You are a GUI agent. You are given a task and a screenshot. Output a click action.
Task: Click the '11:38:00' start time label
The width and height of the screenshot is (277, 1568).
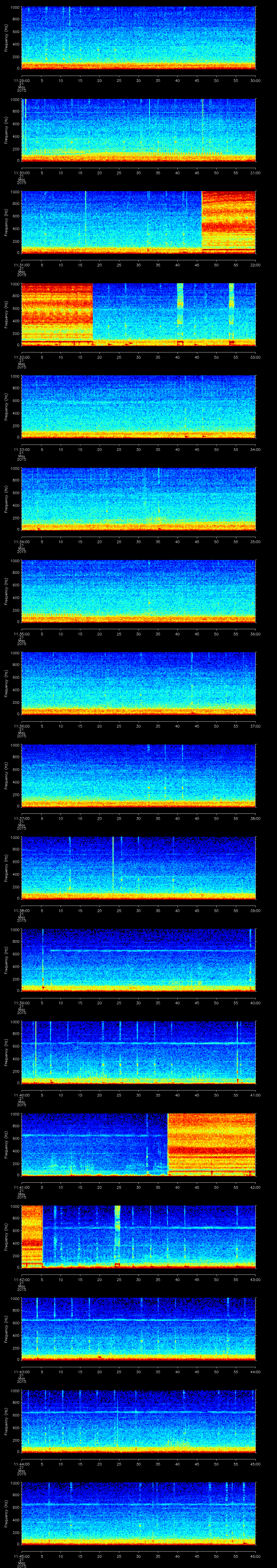(x=21, y=910)
